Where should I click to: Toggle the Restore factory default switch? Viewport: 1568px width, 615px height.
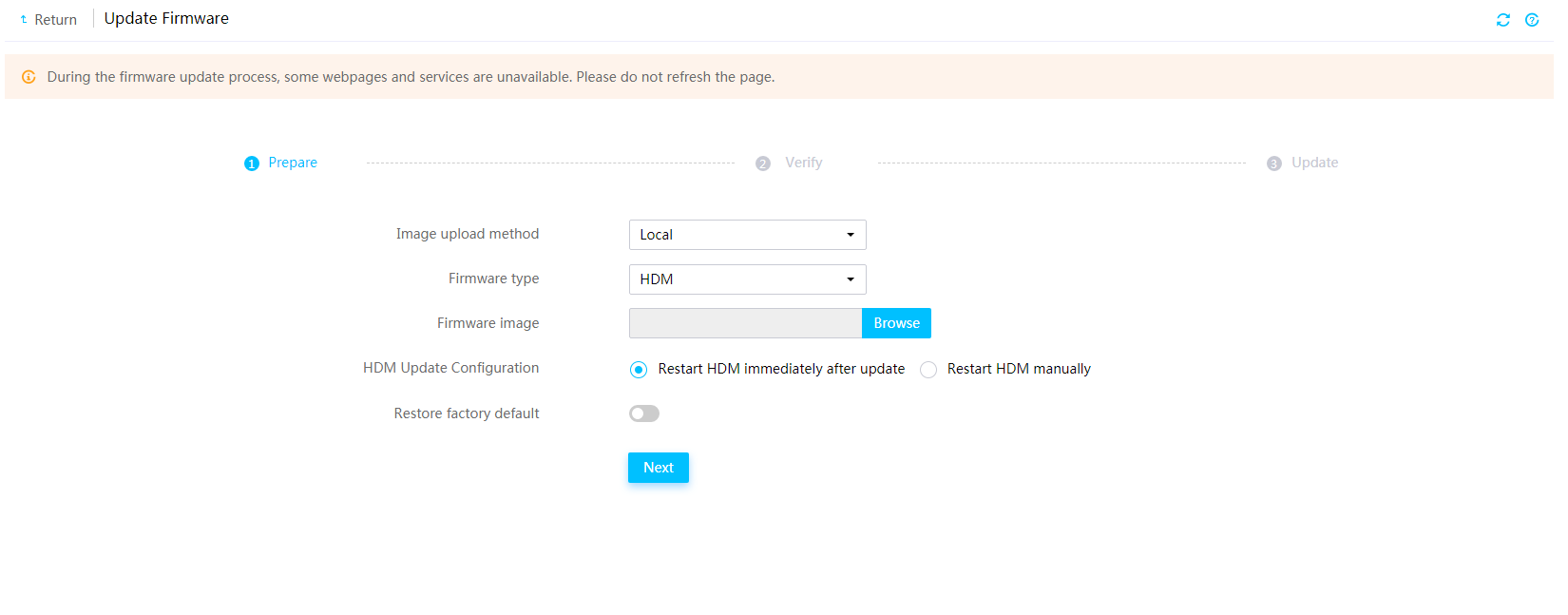point(644,413)
